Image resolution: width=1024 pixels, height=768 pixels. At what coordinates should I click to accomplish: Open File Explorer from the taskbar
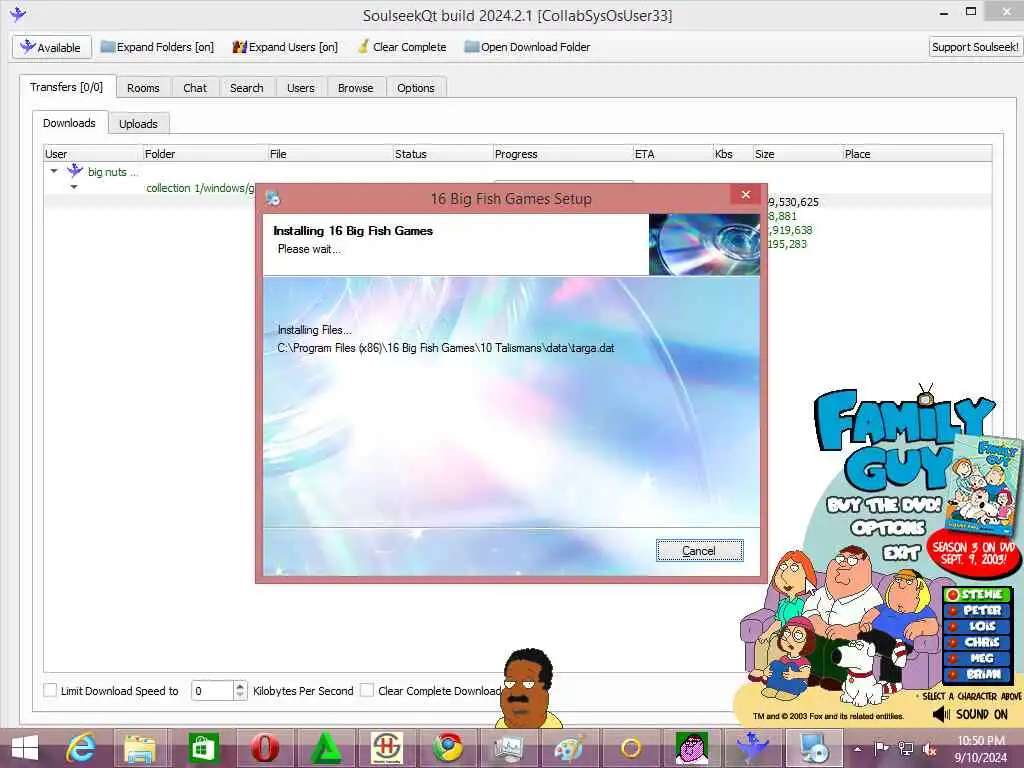[x=140, y=748]
